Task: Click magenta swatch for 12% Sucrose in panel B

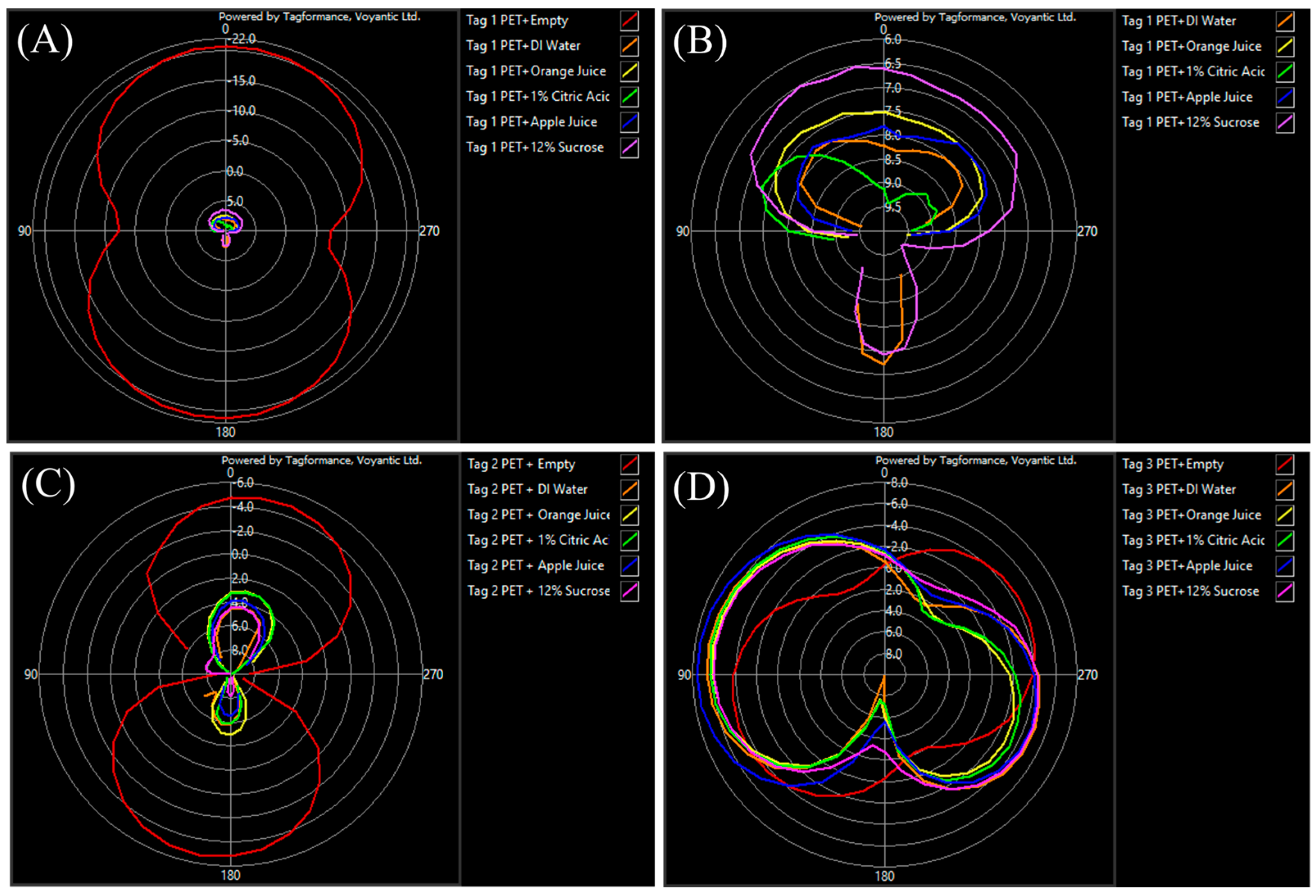Action: point(1285,123)
